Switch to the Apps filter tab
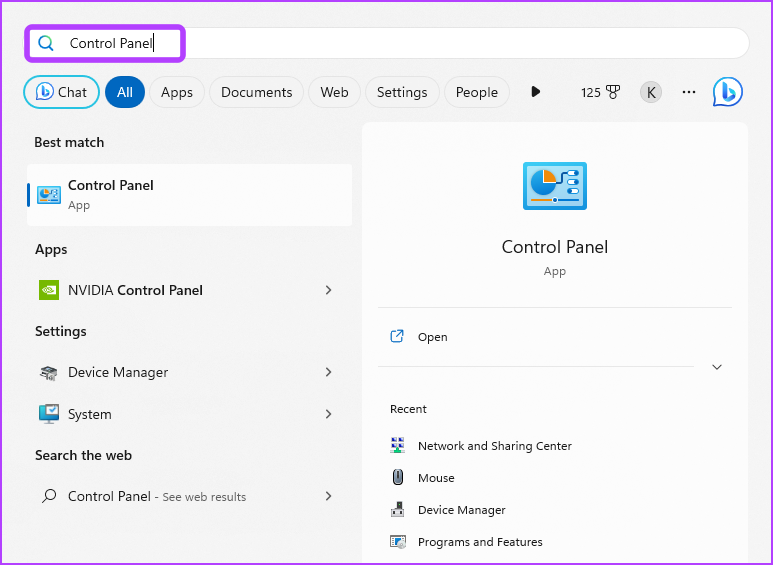The image size is (773, 565). [x=176, y=92]
